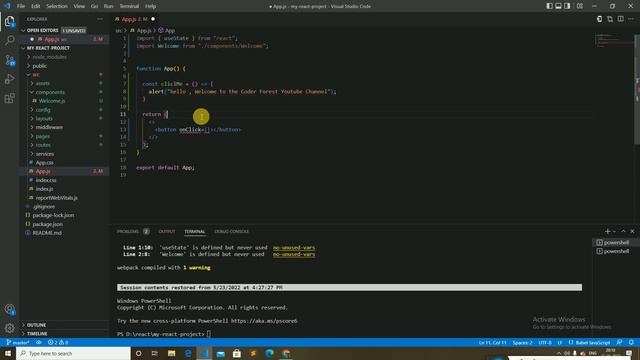
Task: Click the Open Changes editor action icon
Action: [599, 19]
